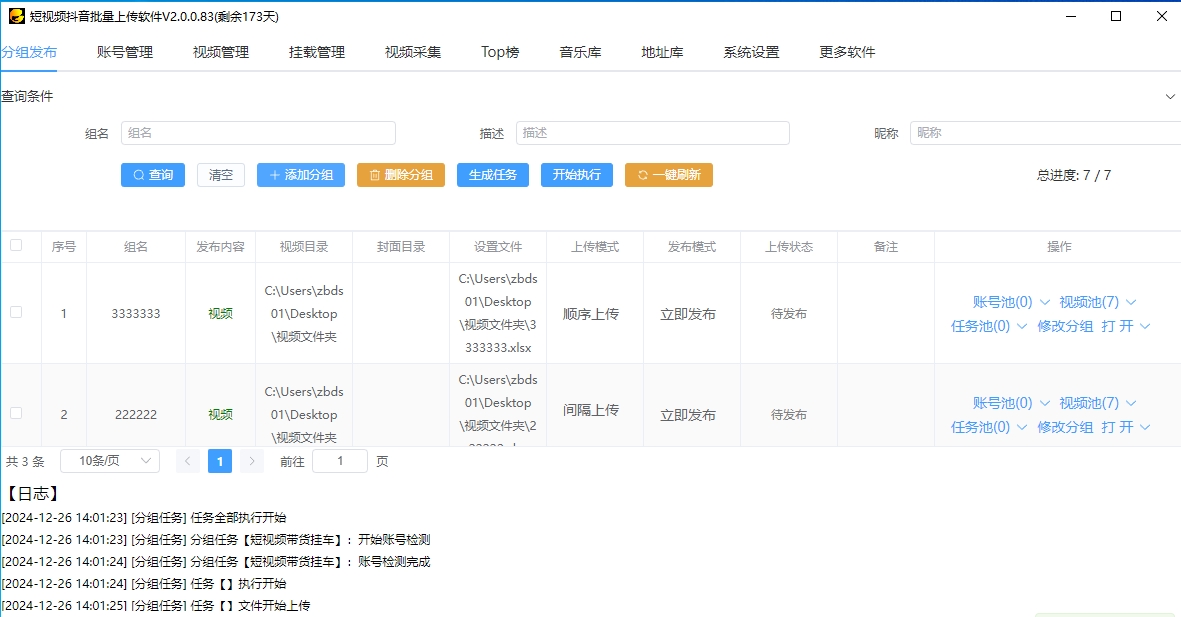The width and height of the screenshot is (1181, 617).
Task: Click the 删除分组 trash button
Action: (x=400, y=175)
